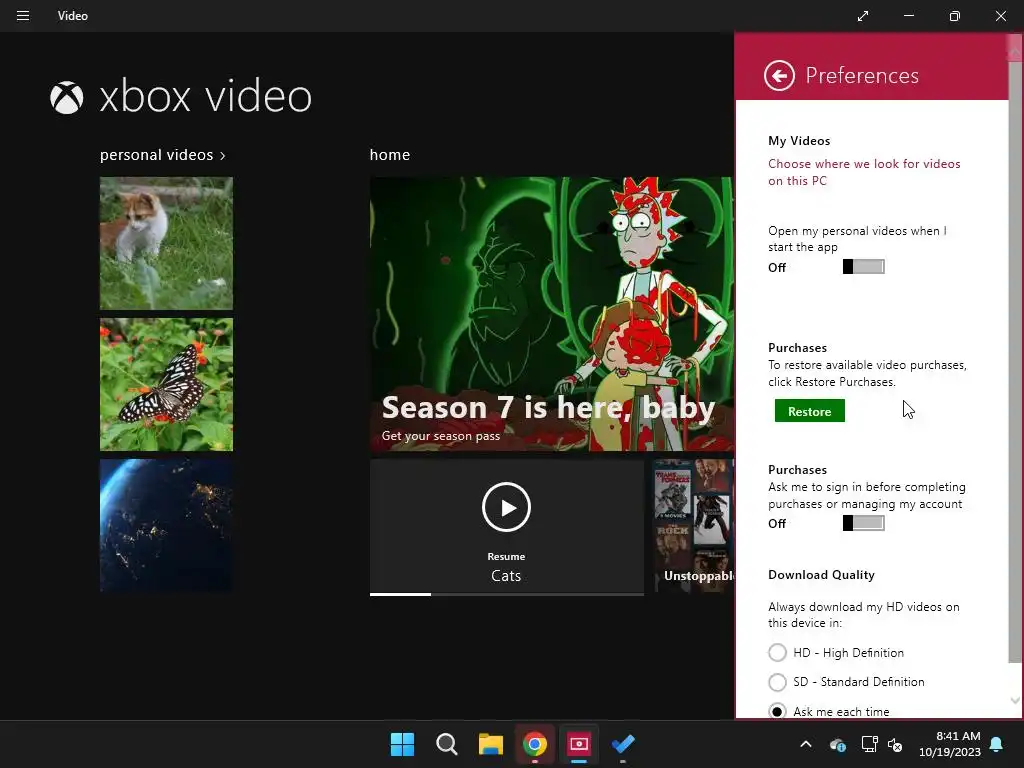Viewport: 1024px width, 768px height.
Task: Click the Download Quality heading
Action: click(x=821, y=575)
